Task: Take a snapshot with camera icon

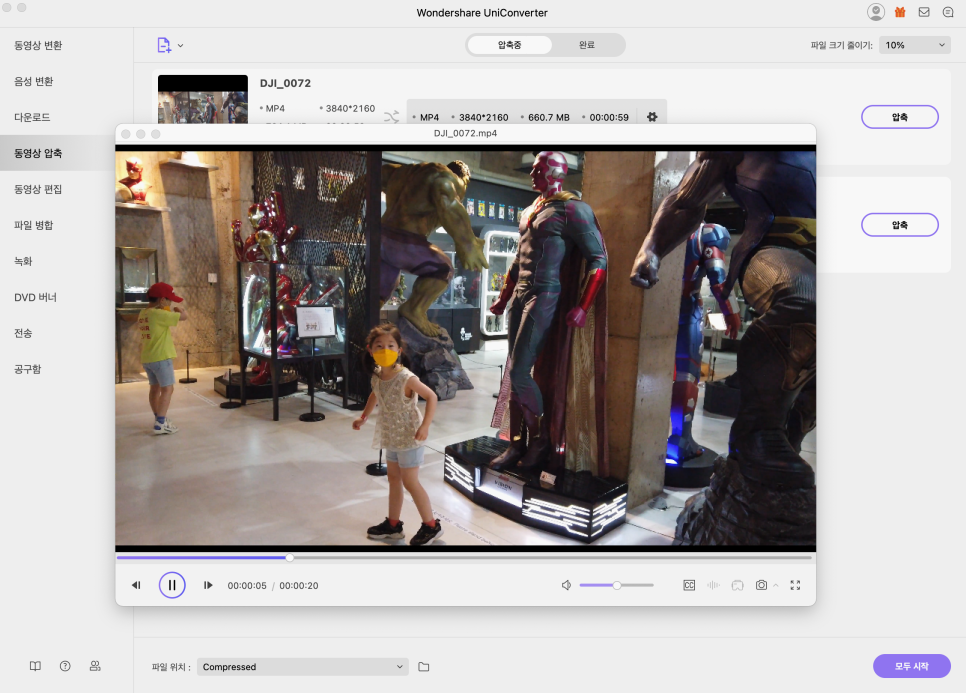Action: pyautogui.click(x=761, y=585)
